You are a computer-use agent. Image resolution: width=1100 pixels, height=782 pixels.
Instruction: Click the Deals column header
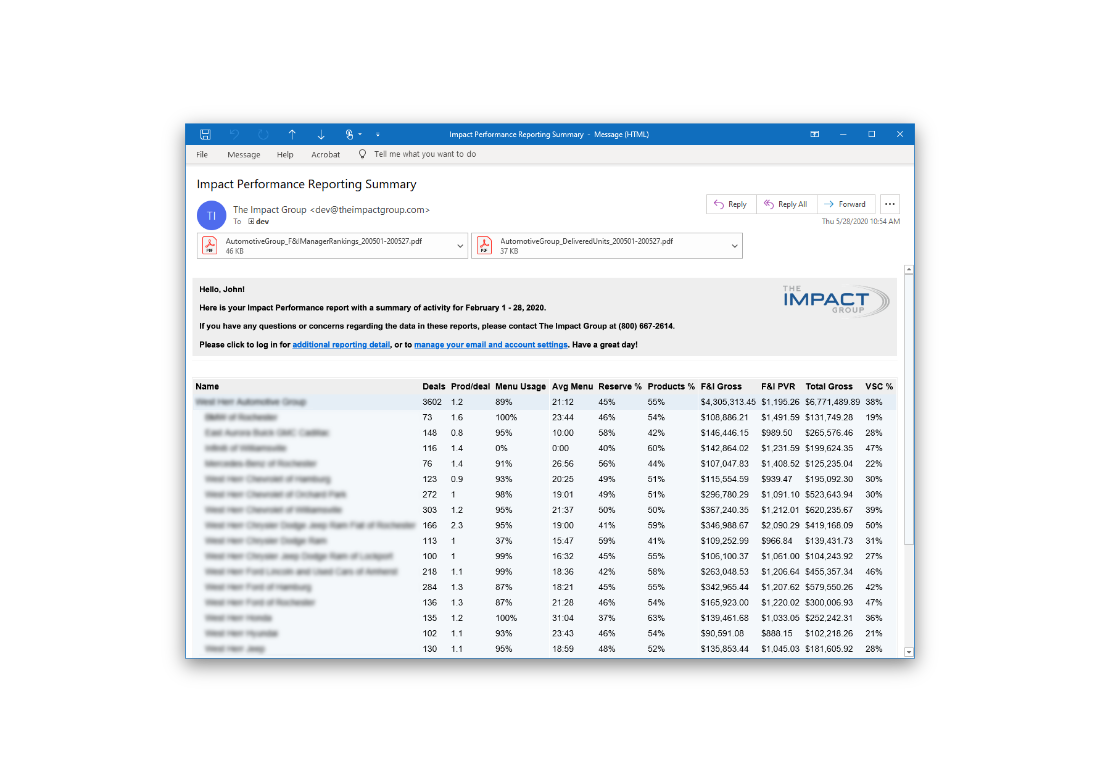pos(434,386)
